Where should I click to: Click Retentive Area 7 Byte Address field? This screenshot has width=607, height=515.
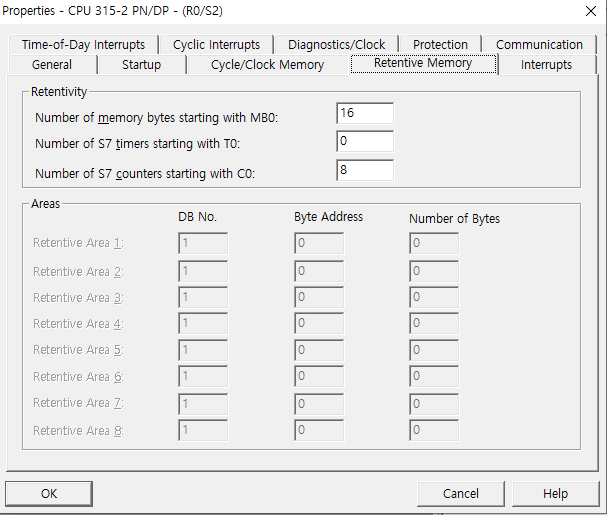(x=319, y=404)
